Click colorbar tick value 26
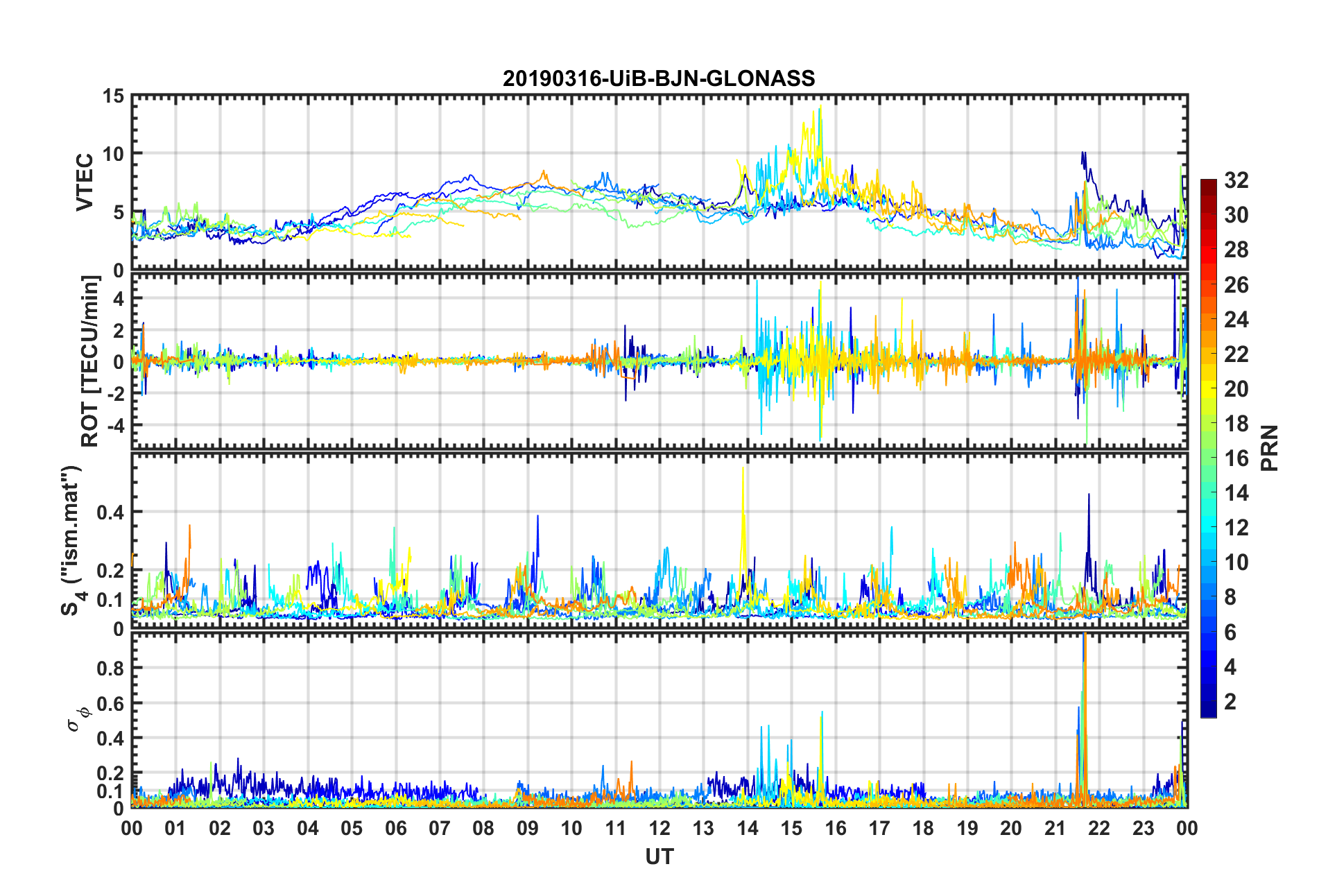The width and height of the screenshot is (1319, 896). [1236, 284]
